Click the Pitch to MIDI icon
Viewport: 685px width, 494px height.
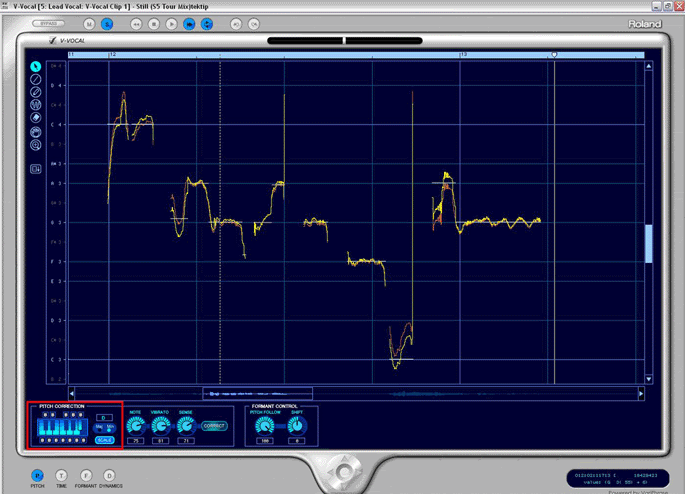click(x=36, y=169)
